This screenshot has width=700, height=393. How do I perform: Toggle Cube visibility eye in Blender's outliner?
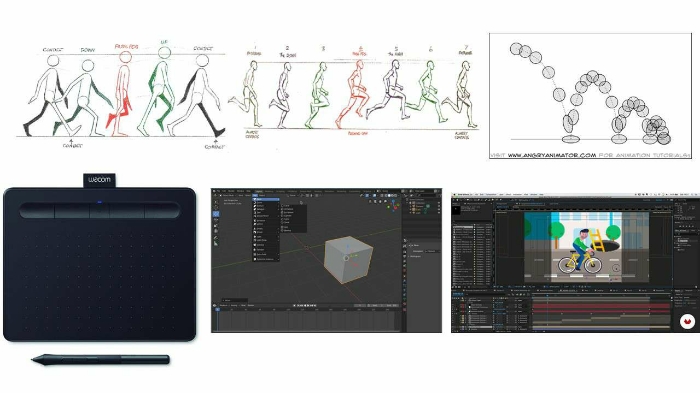pos(439,209)
